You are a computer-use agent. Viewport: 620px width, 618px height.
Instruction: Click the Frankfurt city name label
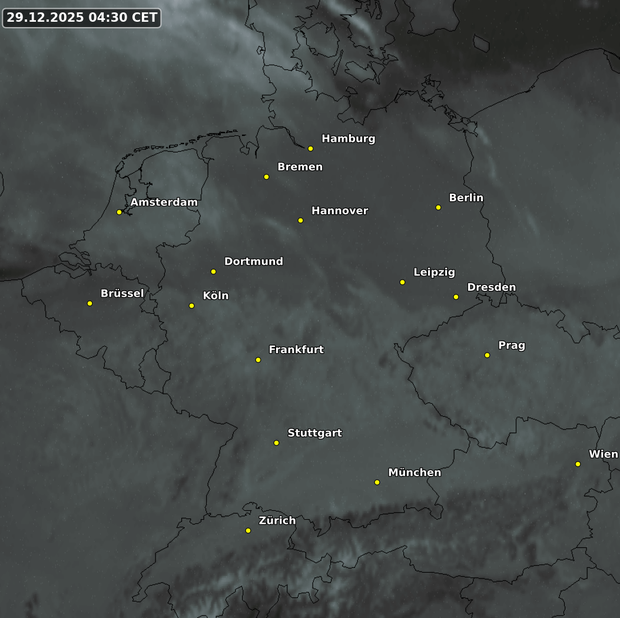coord(296,350)
